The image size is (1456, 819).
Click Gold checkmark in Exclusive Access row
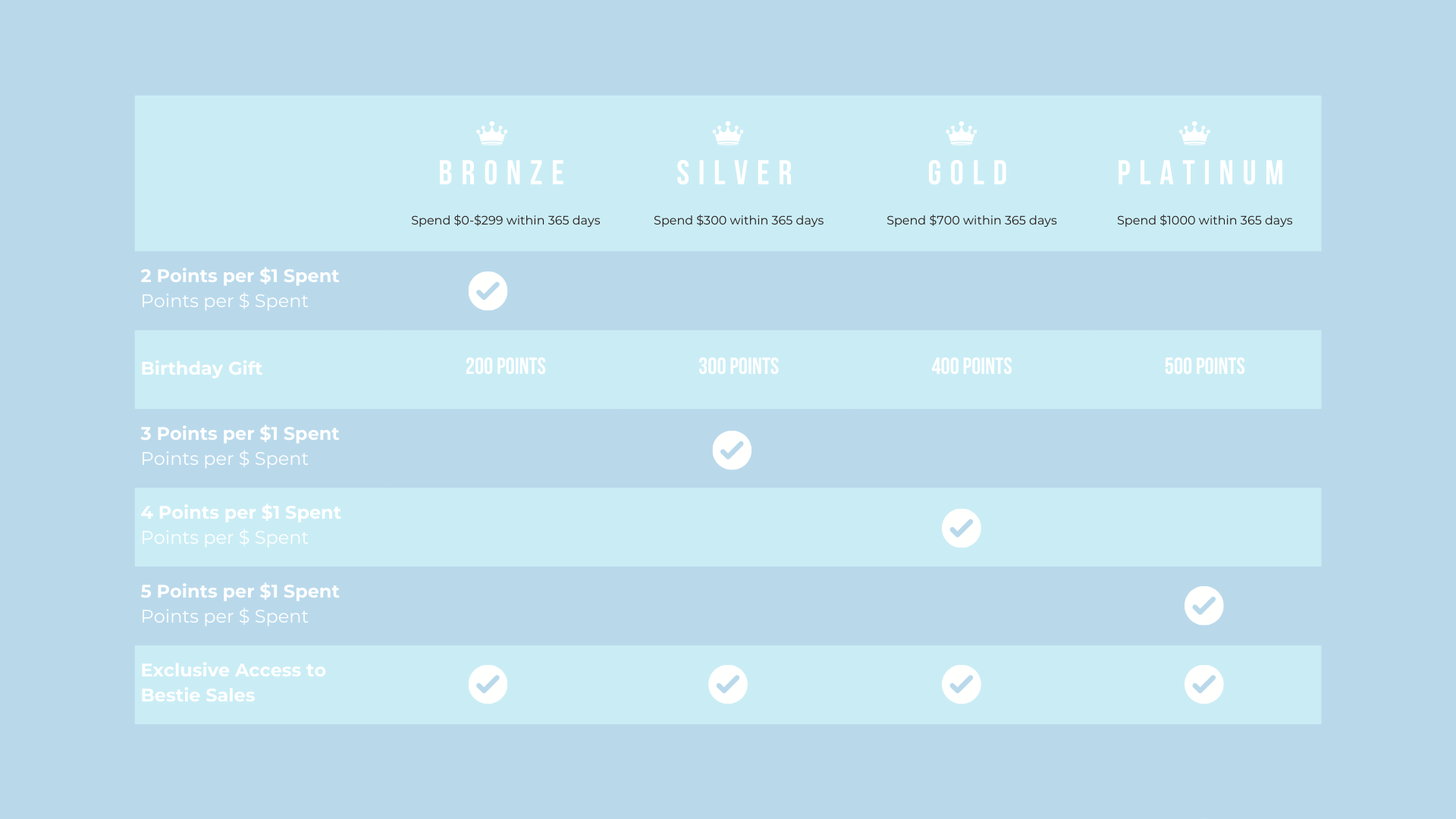click(962, 685)
